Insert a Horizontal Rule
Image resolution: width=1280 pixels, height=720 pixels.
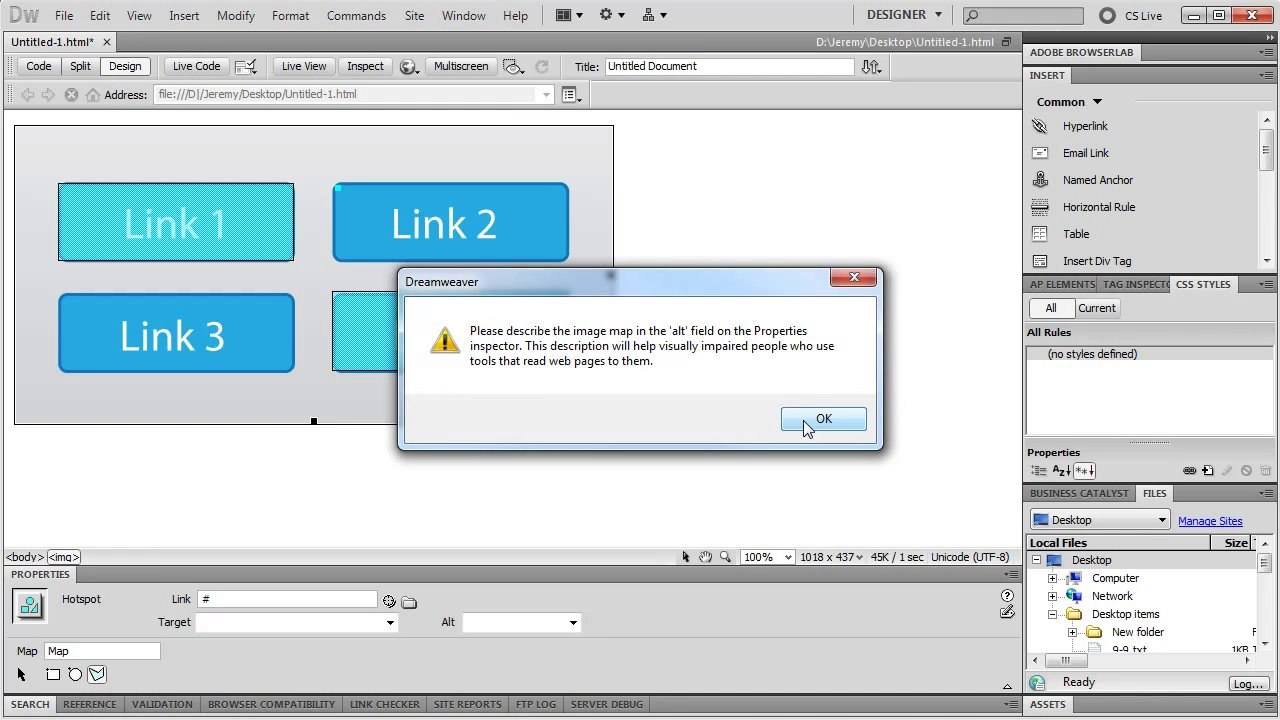[x=1098, y=207]
